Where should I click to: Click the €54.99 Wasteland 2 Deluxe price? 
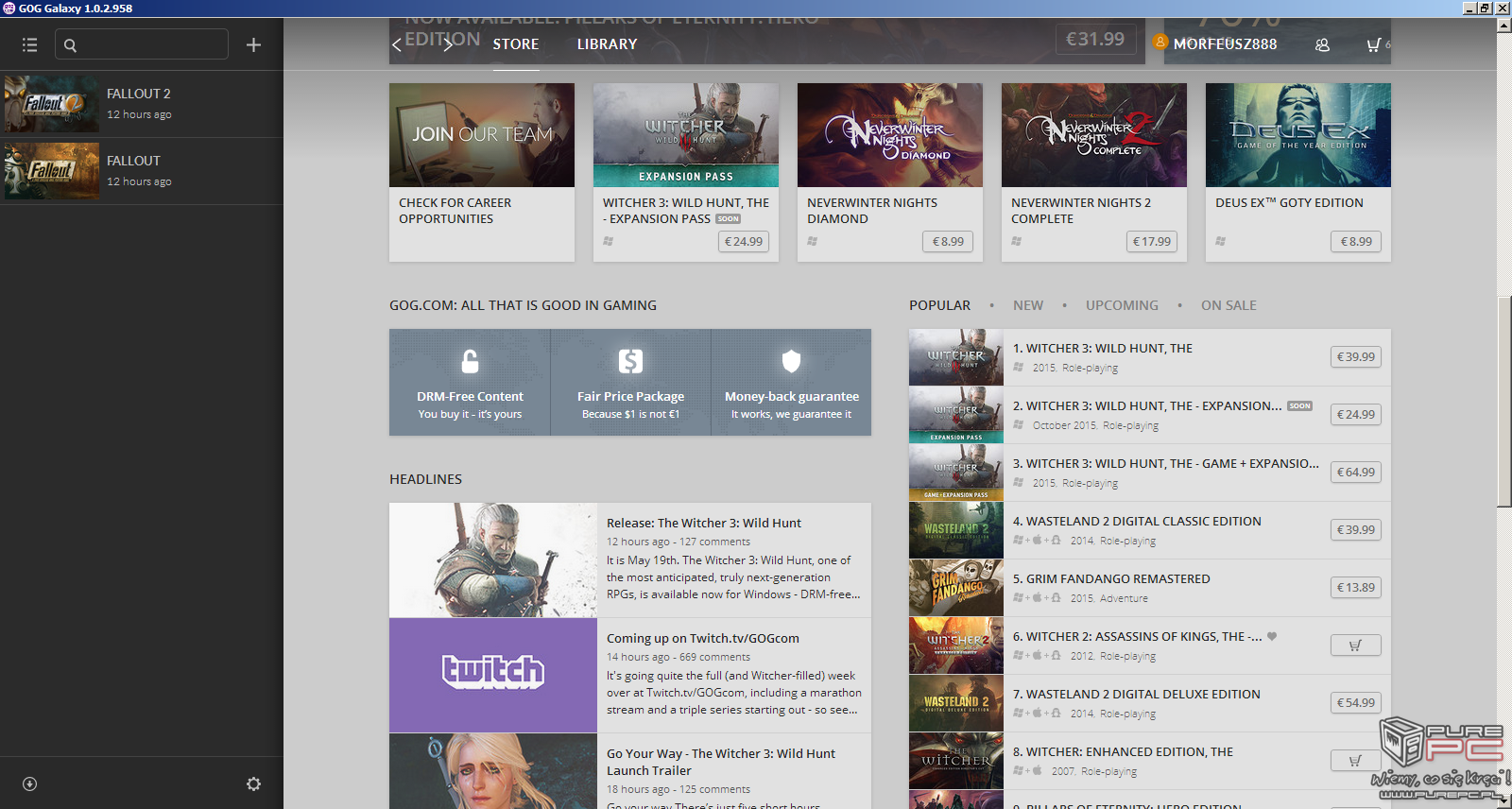coord(1356,703)
